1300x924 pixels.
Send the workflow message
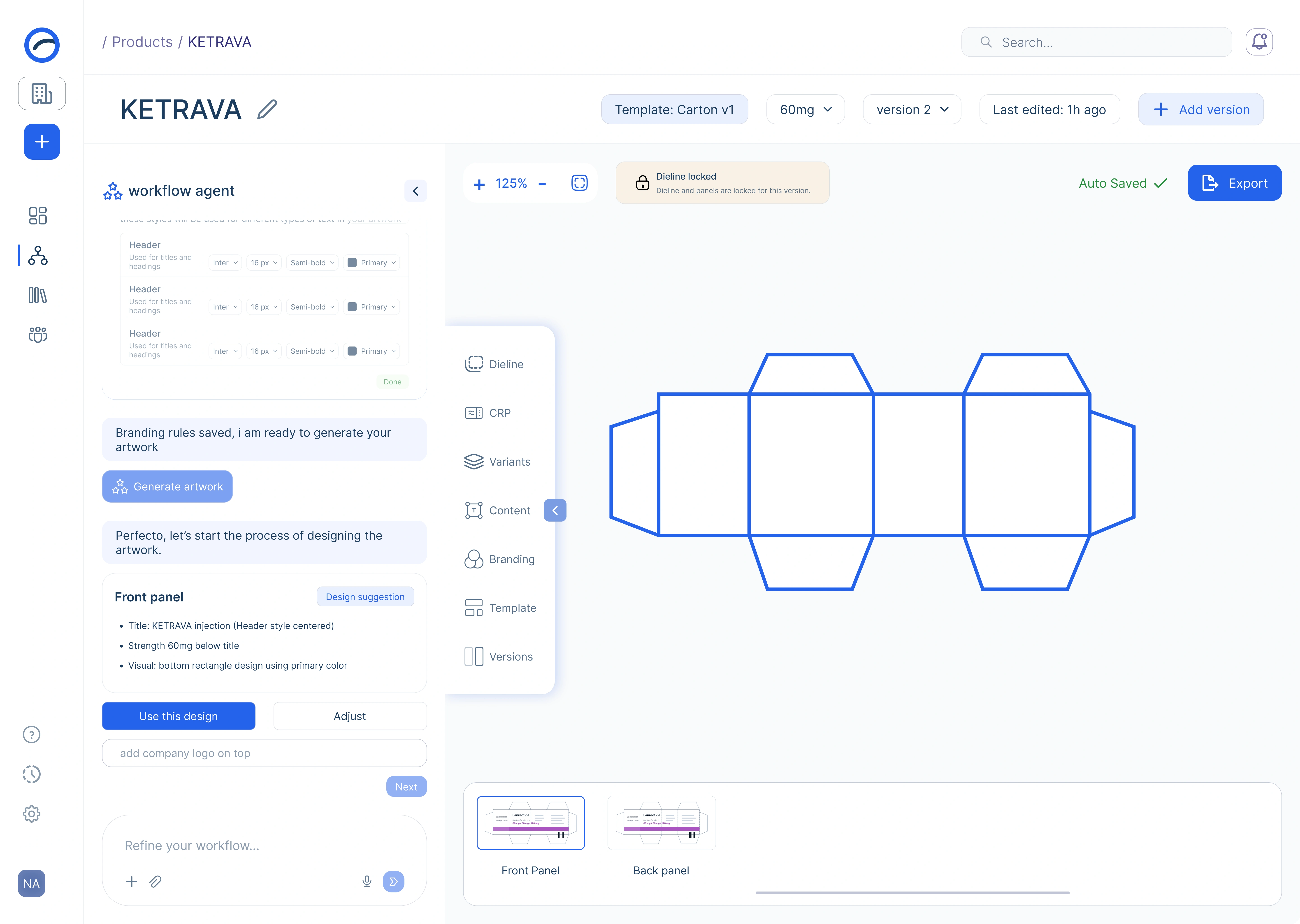coord(393,881)
